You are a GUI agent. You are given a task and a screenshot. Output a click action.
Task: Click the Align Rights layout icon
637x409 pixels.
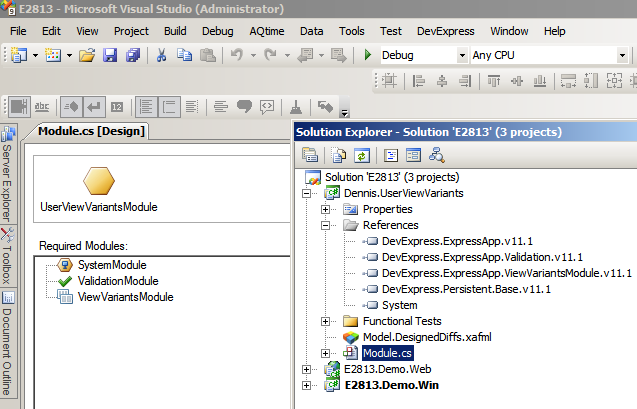(465, 80)
